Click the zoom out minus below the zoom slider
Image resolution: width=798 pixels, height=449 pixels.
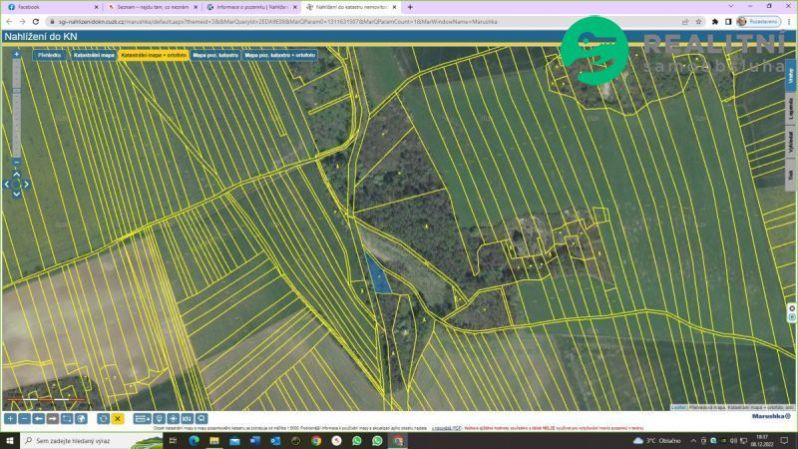[16, 161]
